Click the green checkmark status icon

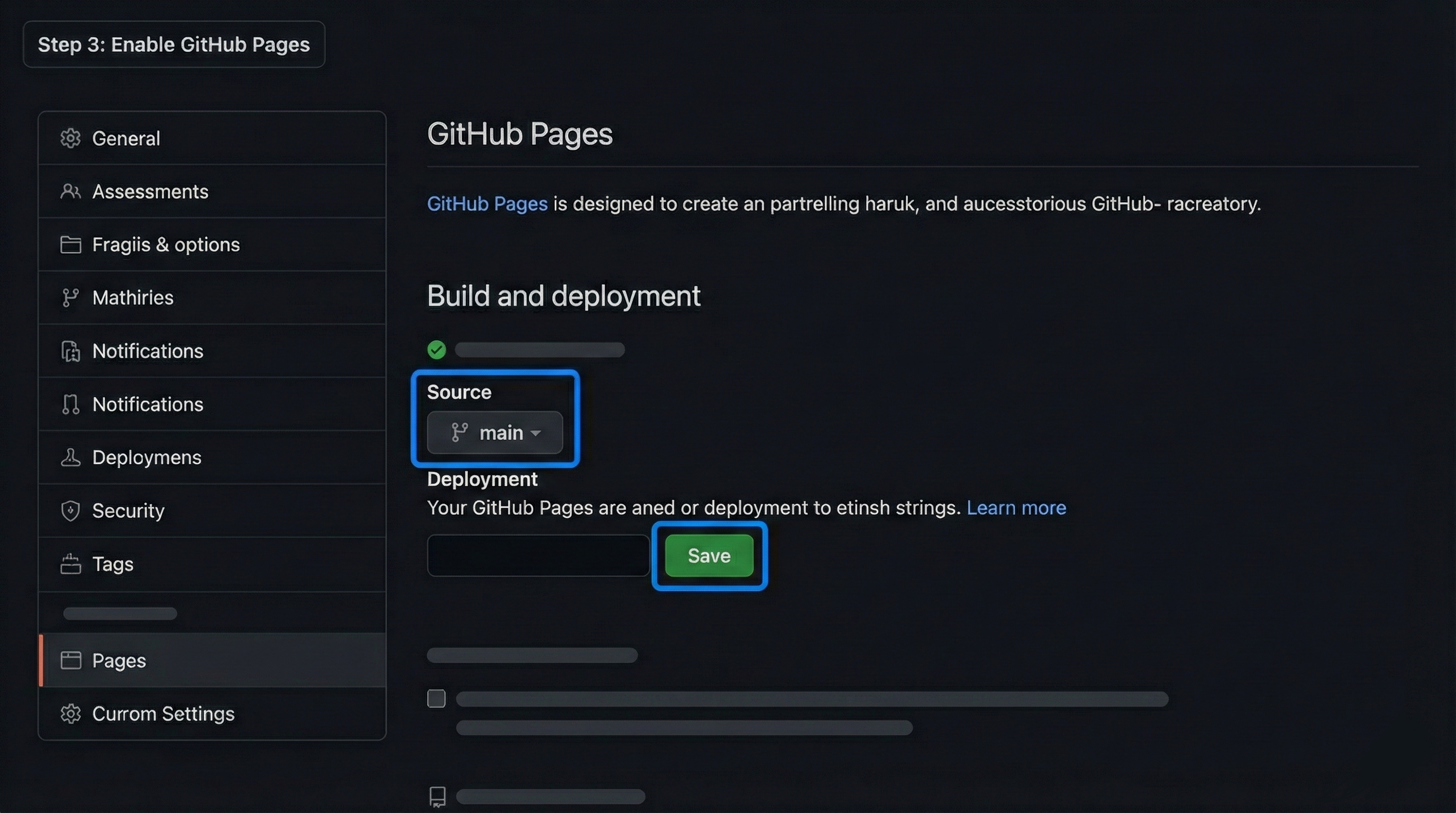point(436,349)
